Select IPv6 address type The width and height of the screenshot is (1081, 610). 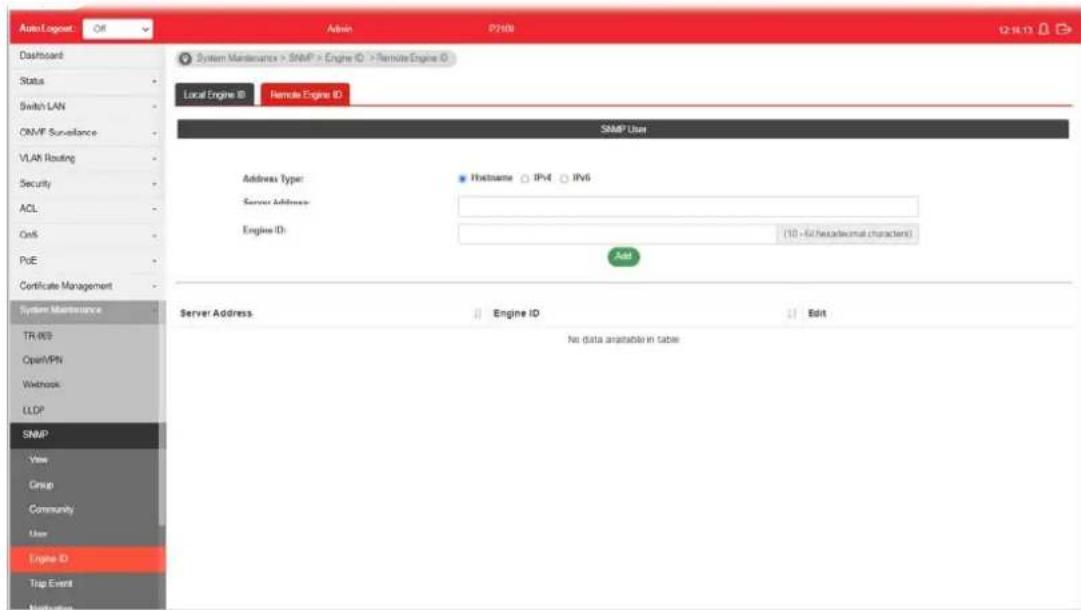point(564,179)
